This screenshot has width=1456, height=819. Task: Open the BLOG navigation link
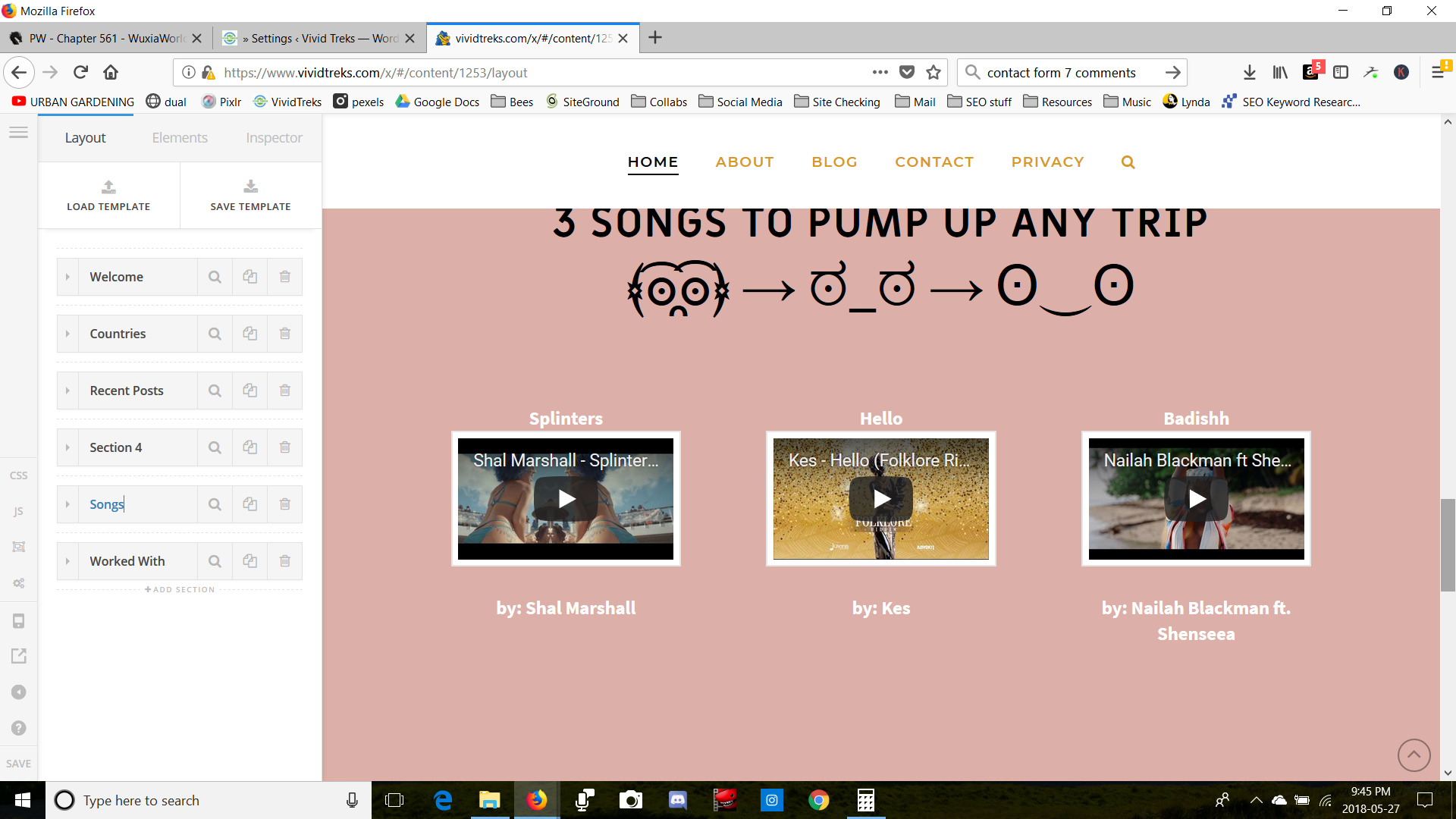(x=834, y=162)
